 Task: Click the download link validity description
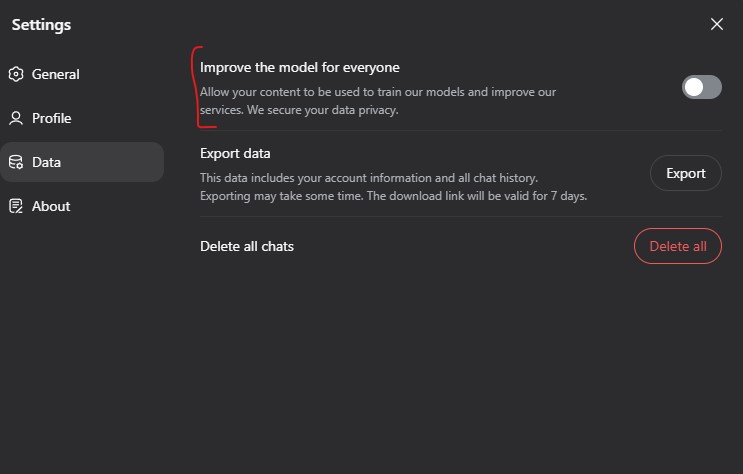coord(393,196)
